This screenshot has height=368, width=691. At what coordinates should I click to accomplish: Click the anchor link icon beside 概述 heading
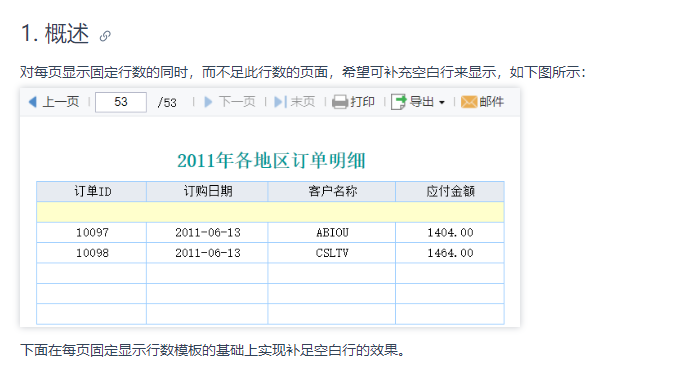(x=105, y=36)
